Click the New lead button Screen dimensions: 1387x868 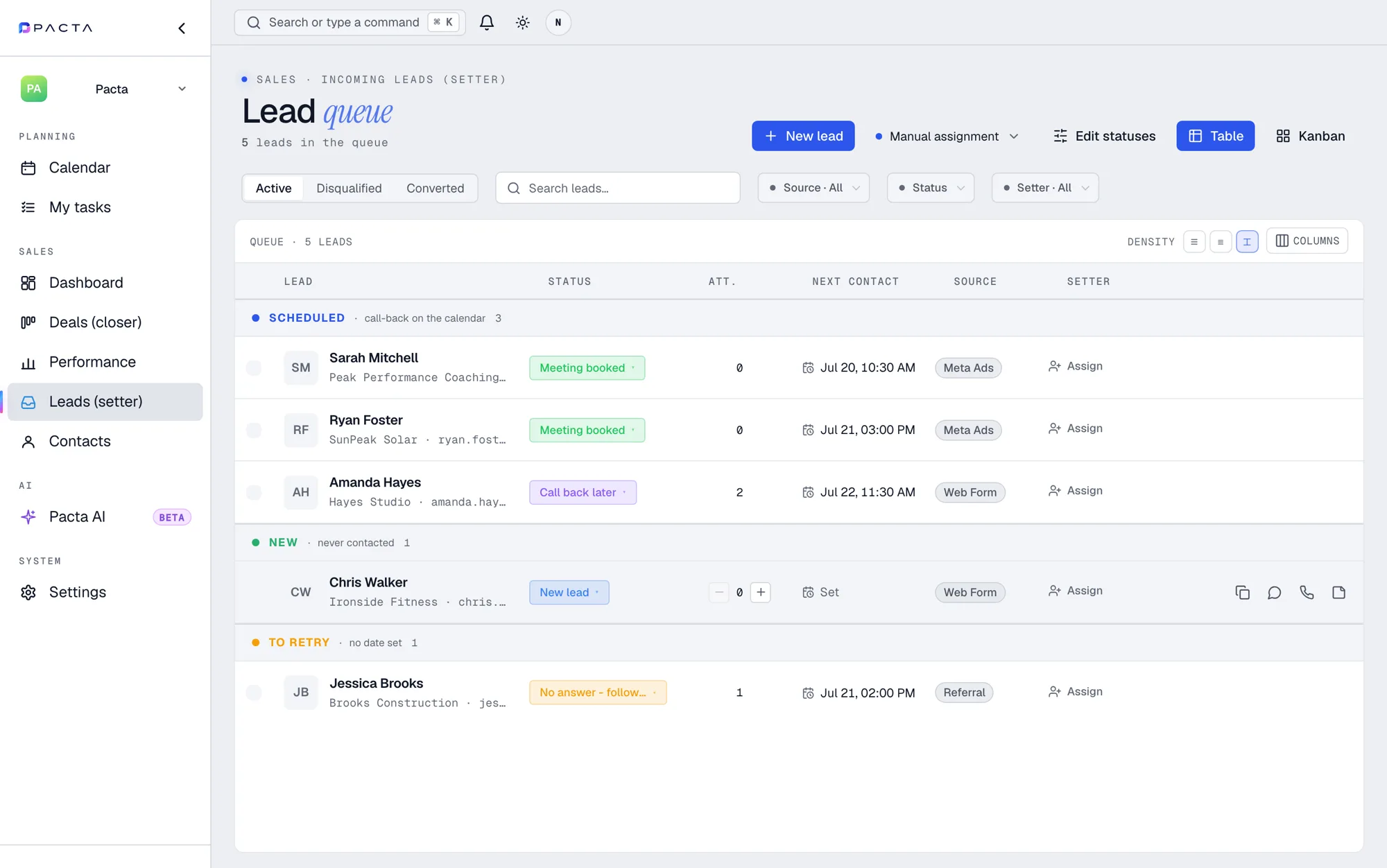[x=803, y=136]
